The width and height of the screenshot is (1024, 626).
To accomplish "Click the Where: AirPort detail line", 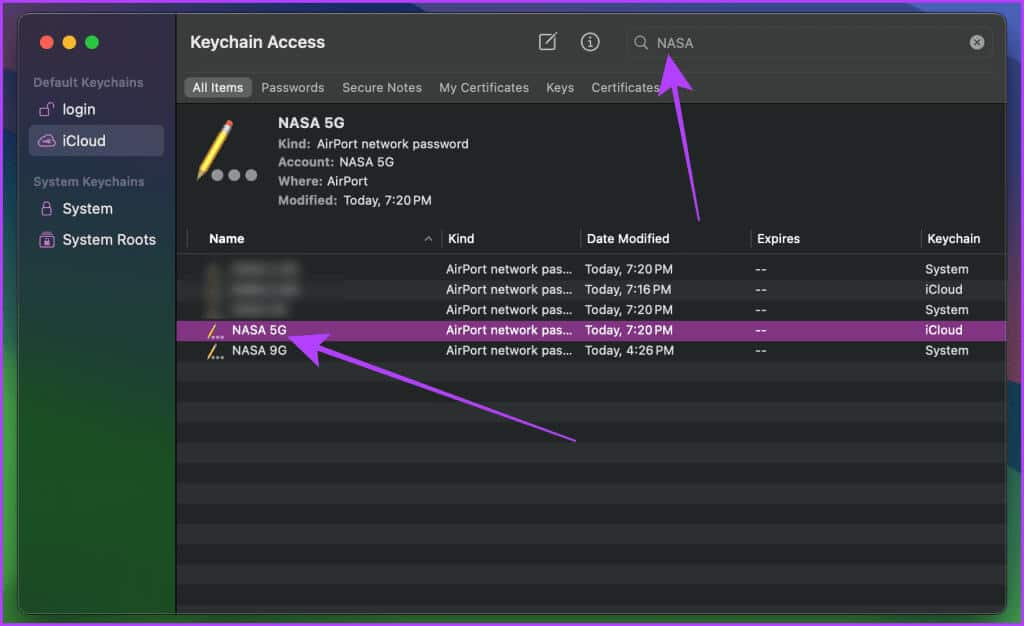I will (323, 181).
